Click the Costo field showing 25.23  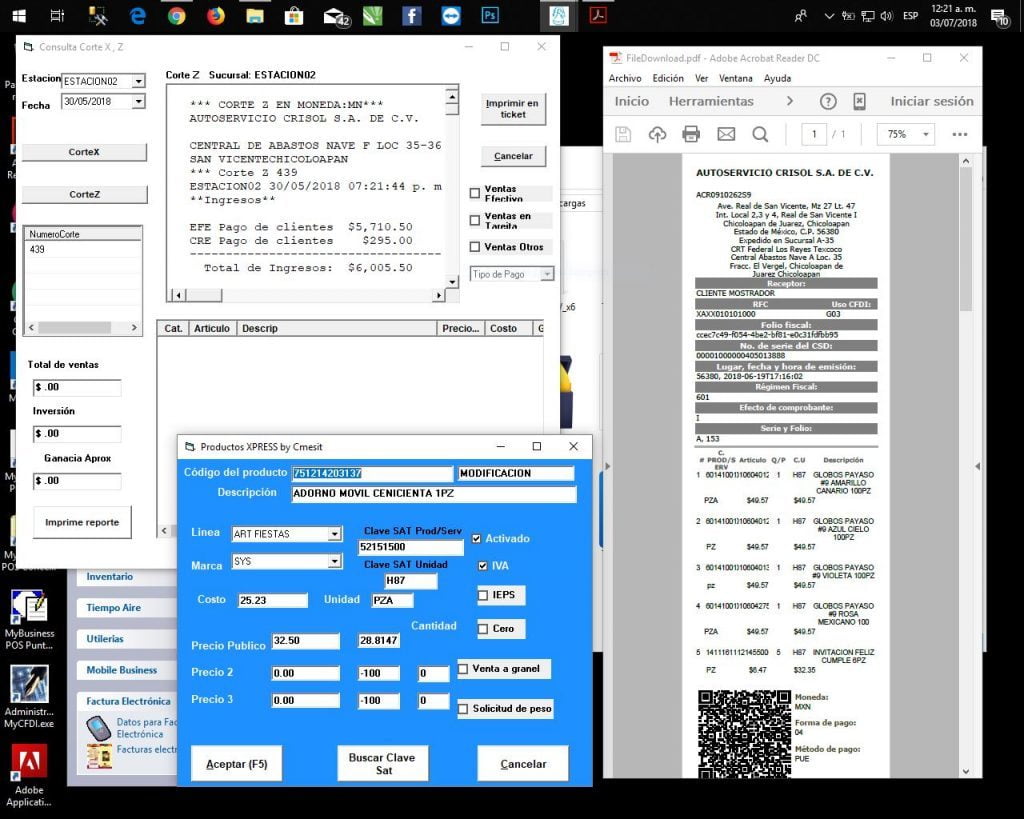[272, 600]
